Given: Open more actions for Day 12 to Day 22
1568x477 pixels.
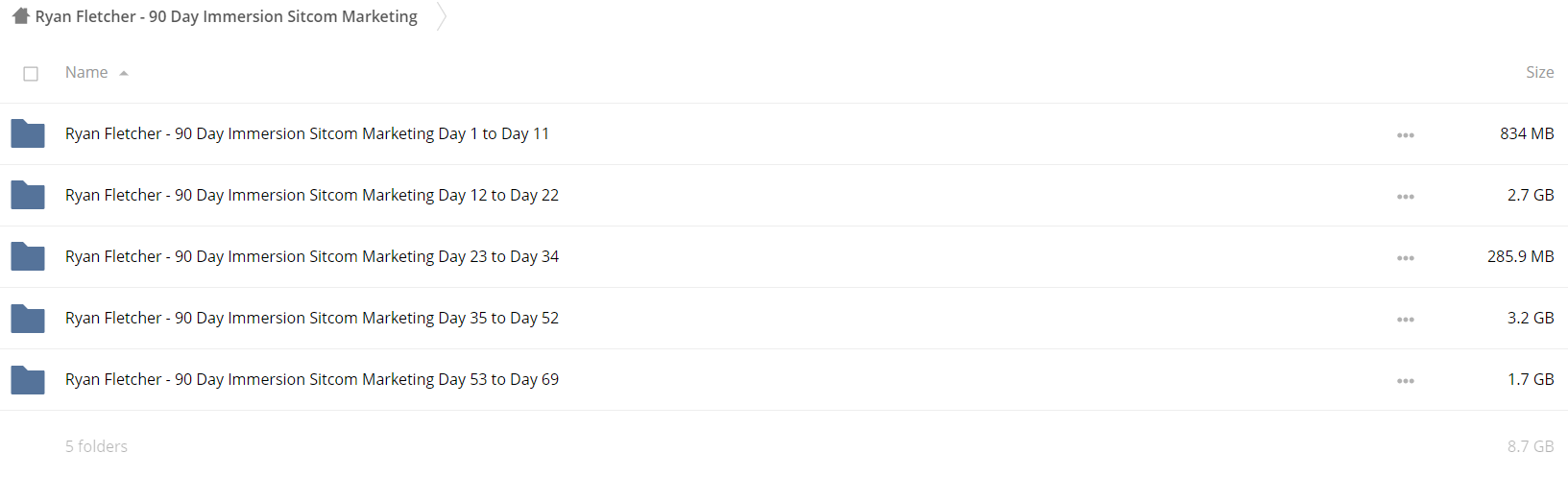Looking at the screenshot, I should [1406, 197].
